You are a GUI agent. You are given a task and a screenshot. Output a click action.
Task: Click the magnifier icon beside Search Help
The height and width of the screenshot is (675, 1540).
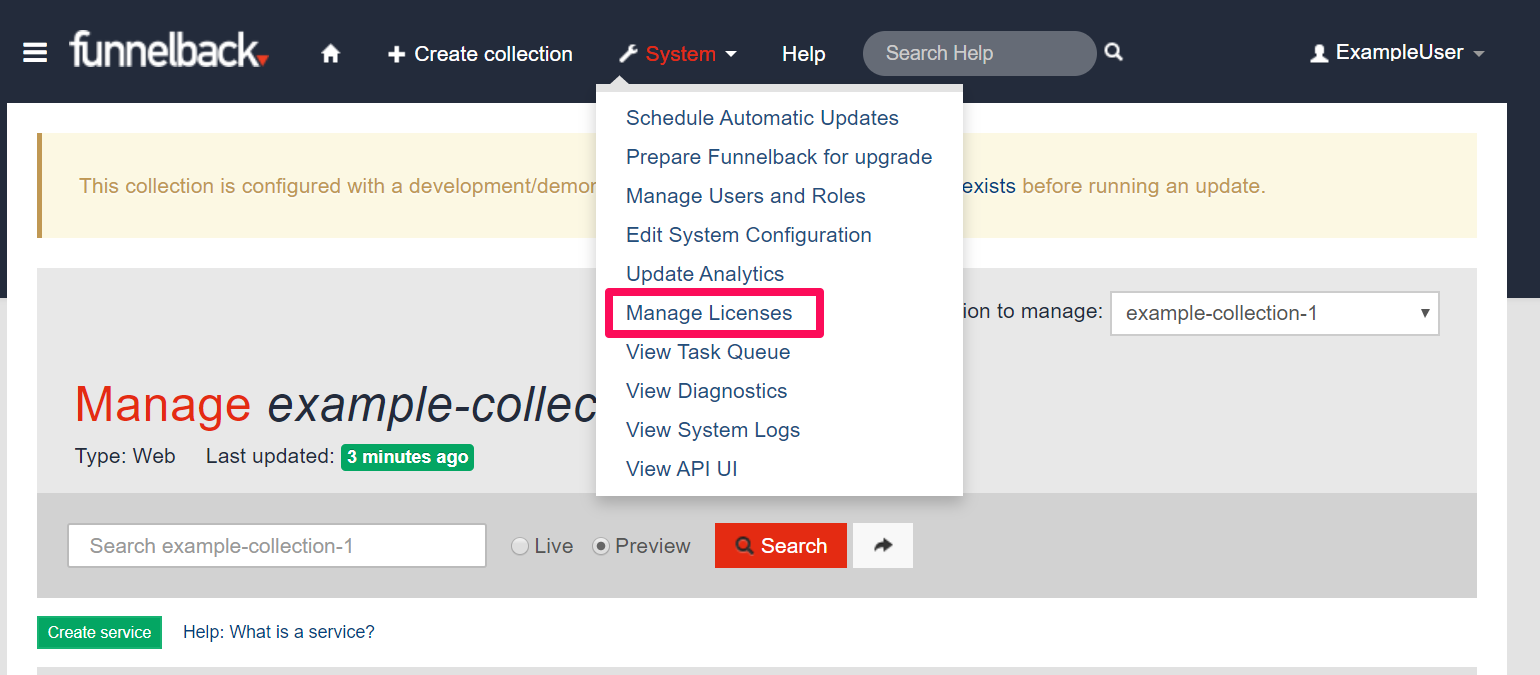[x=1114, y=52]
